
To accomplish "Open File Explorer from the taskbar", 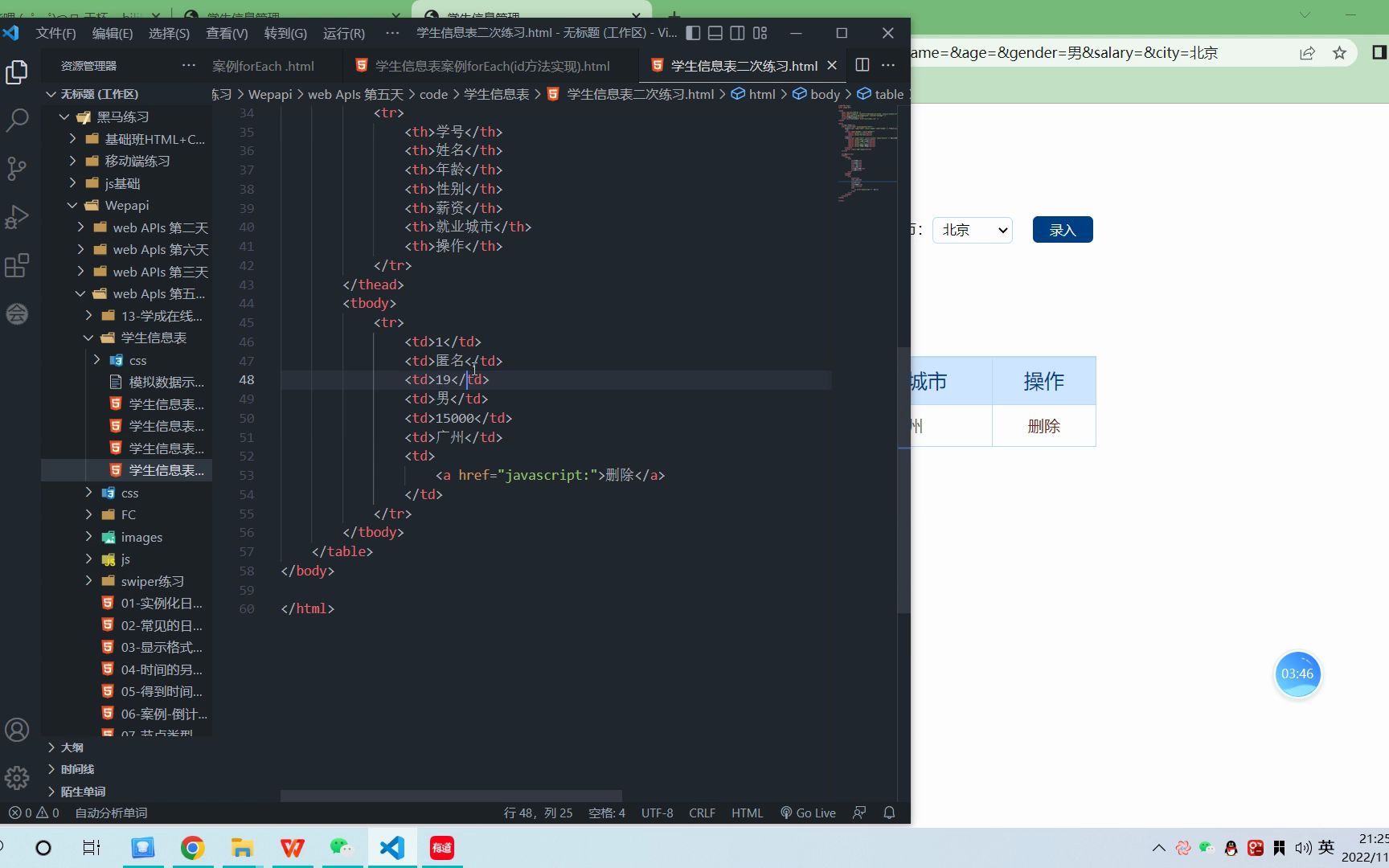I will pyautogui.click(x=242, y=848).
